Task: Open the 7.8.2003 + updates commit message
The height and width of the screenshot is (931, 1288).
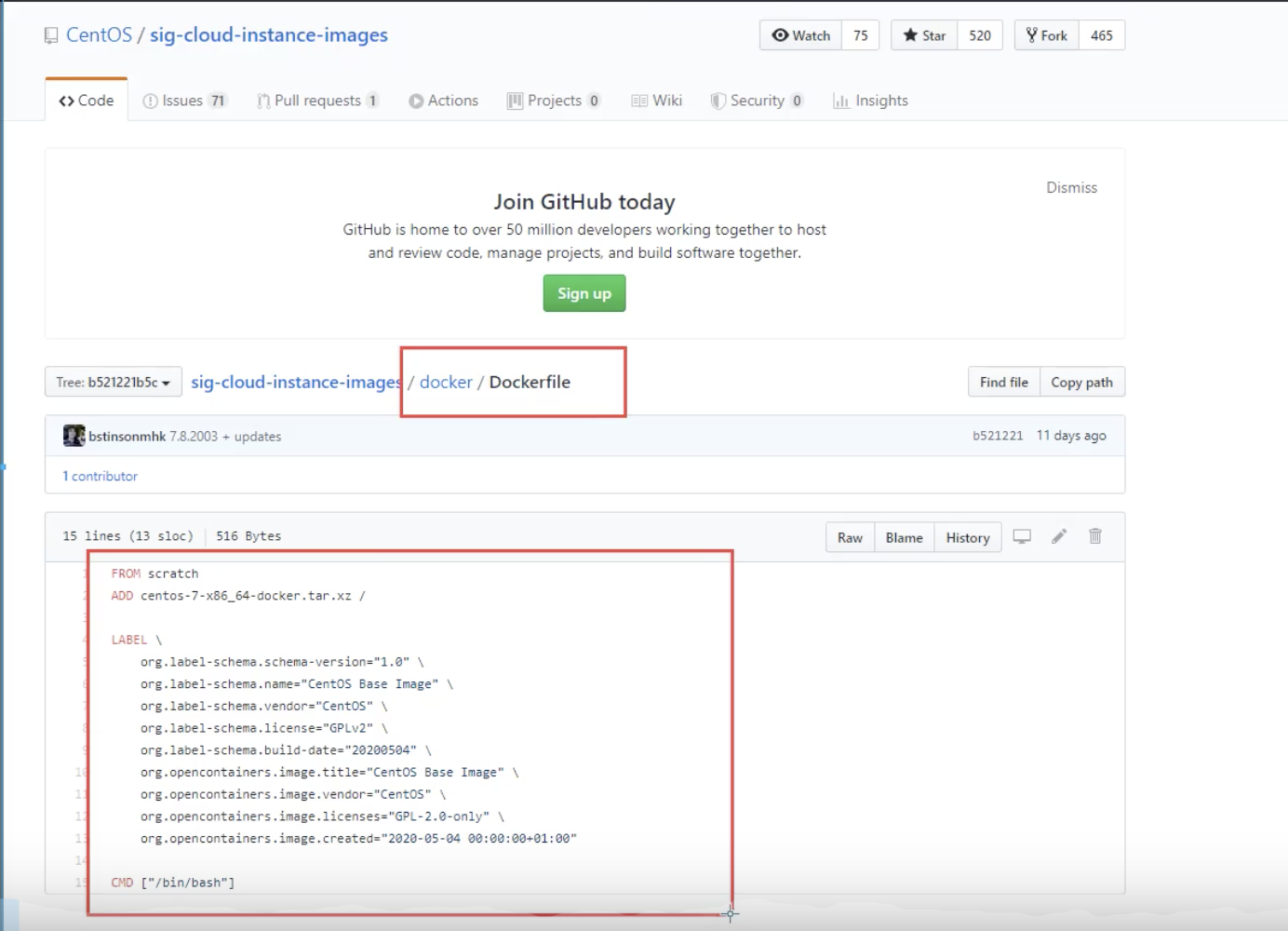Action: tap(225, 436)
